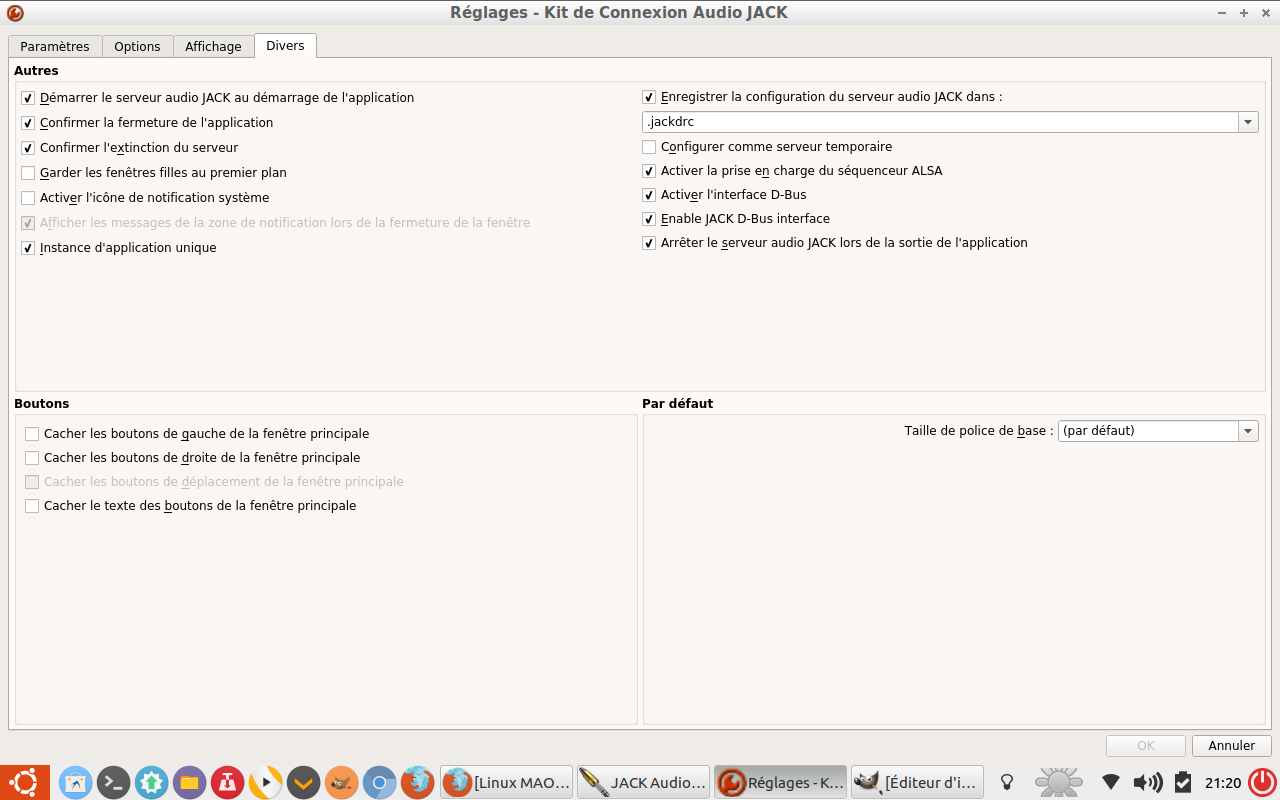Enable Configurer comme serveur temporaire
Image resolution: width=1280 pixels, height=800 pixels.
coord(649,147)
